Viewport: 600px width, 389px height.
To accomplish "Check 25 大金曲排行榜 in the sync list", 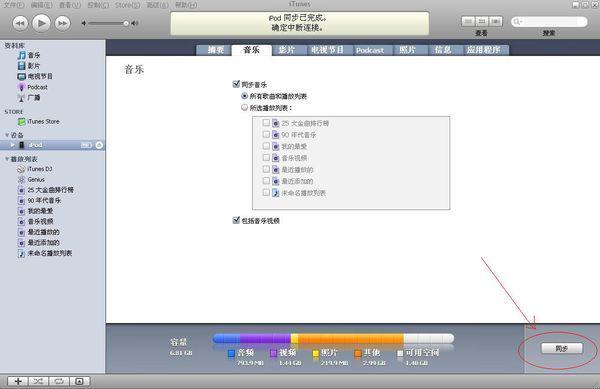I will pyautogui.click(x=266, y=123).
